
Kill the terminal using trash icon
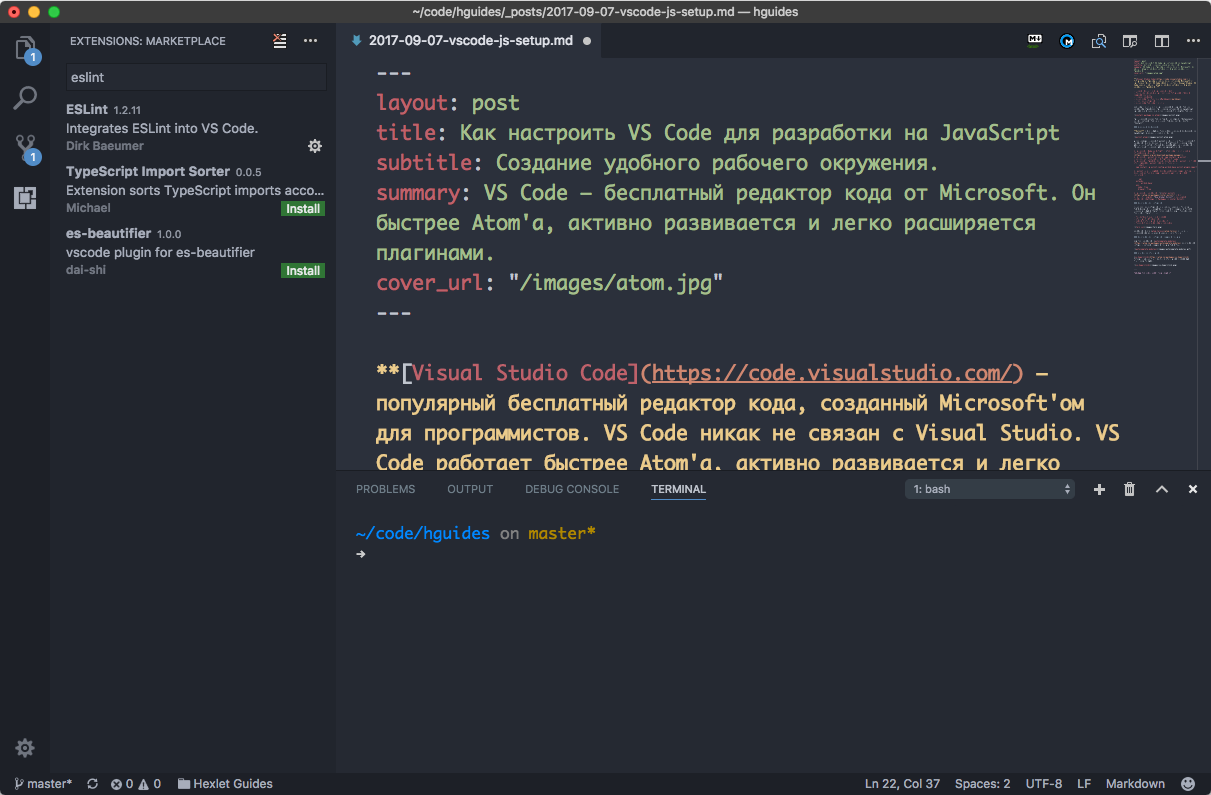[x=1129, y=489]
